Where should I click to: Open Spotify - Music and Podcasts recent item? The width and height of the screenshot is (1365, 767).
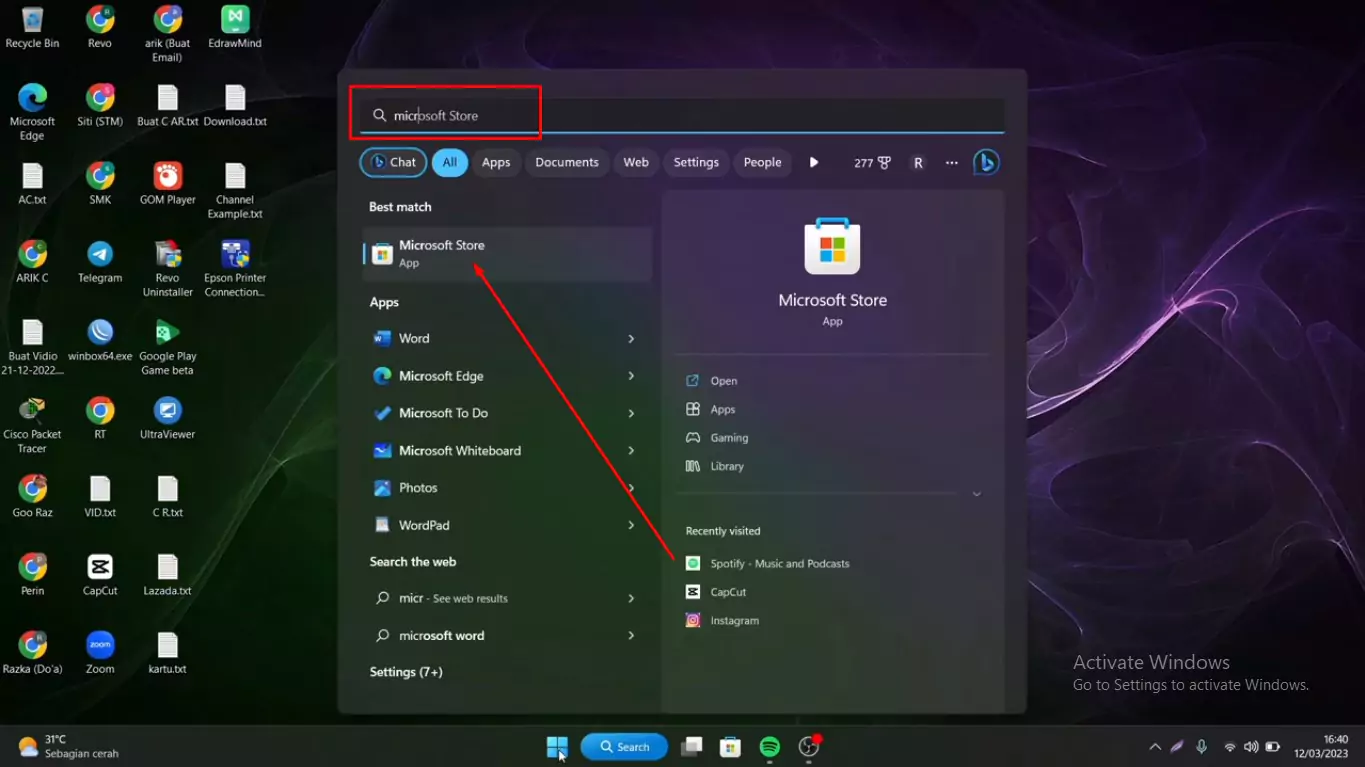click(768, 564)
